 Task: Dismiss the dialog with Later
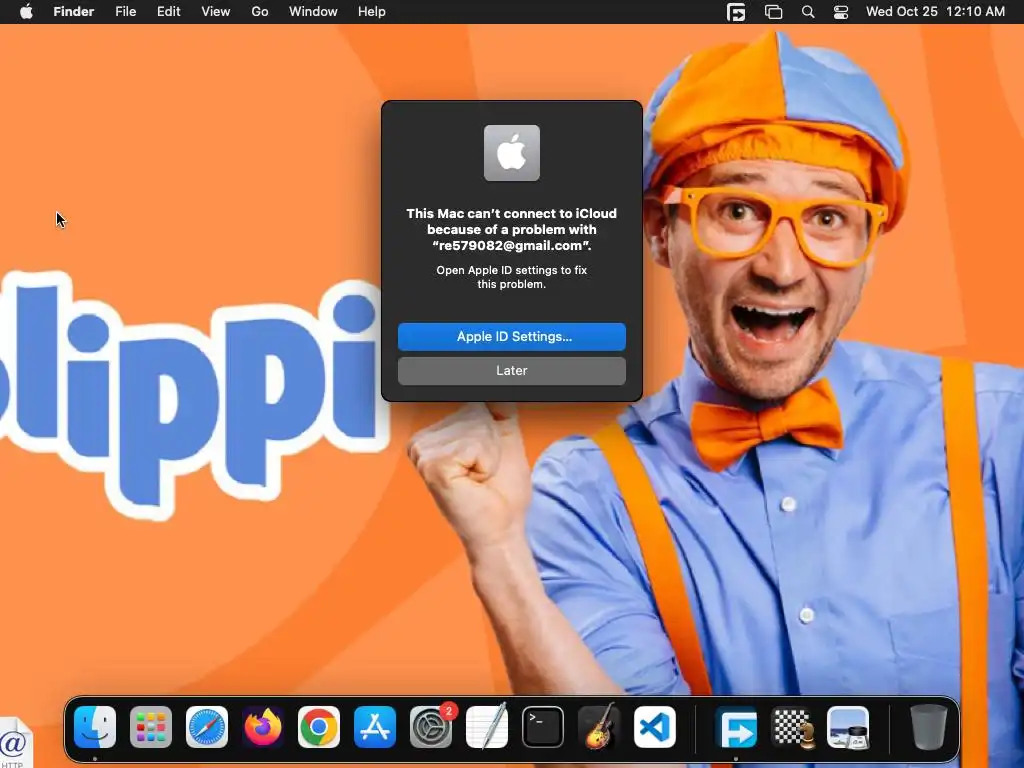(512, 371)
